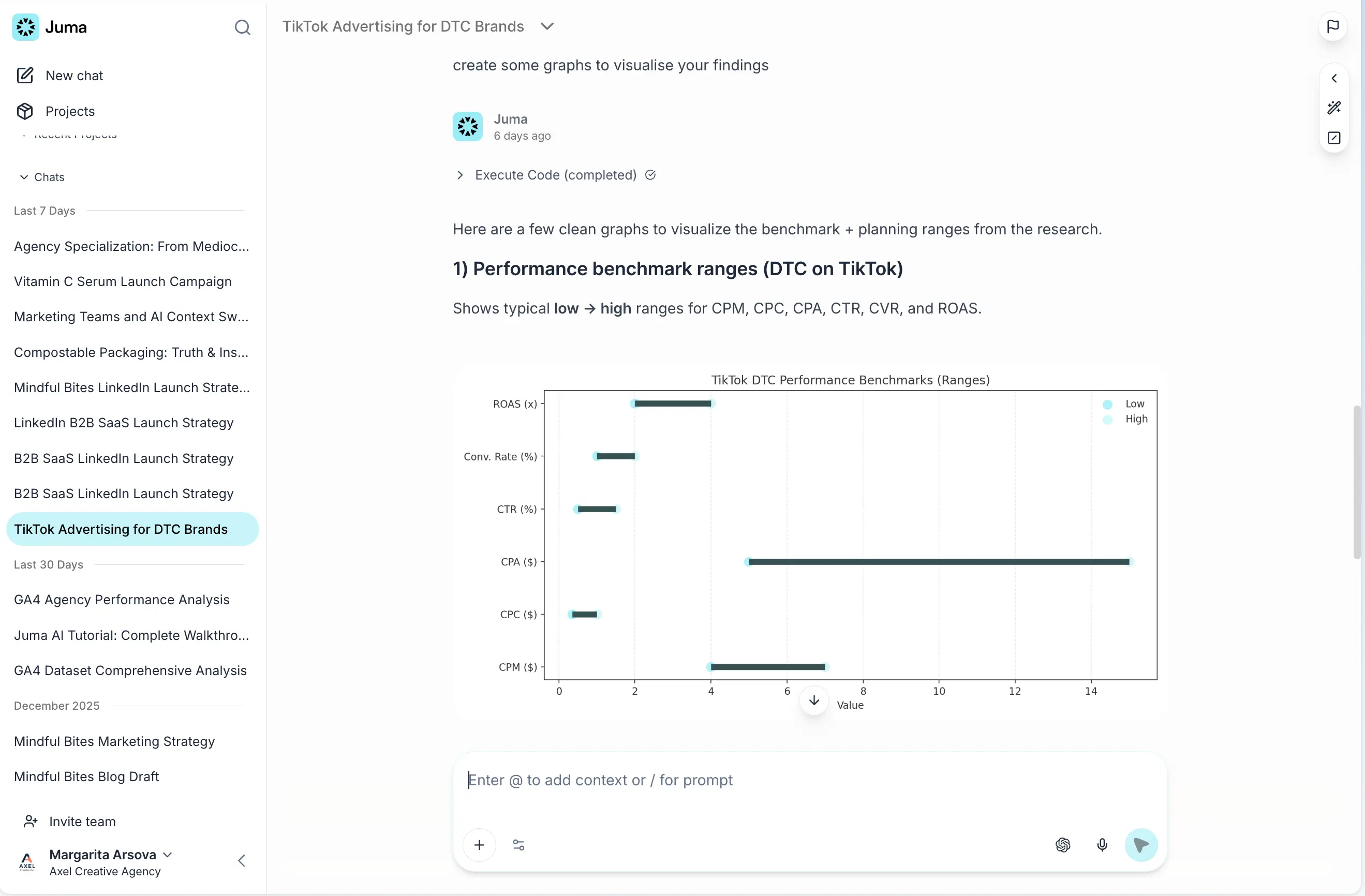1365x896 pixels.
Task: Click the magic wand icon in right panel
Action: (1334, 108)
